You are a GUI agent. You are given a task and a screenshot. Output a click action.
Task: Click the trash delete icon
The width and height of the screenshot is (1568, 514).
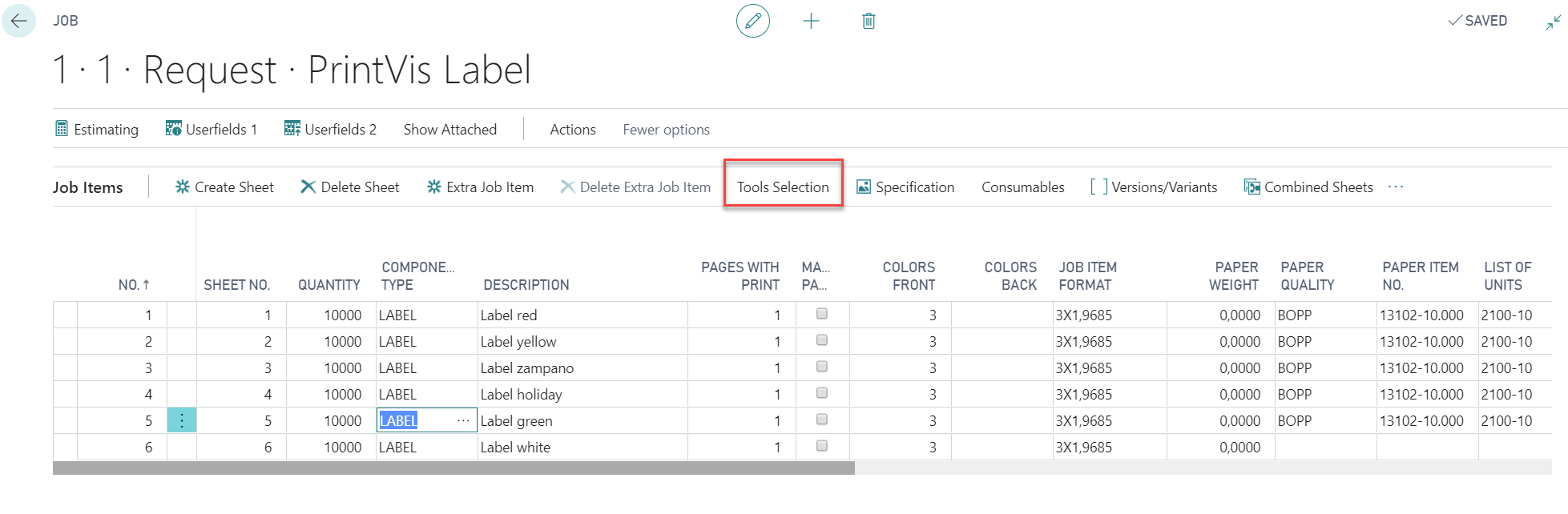click(x=869, y=21)
